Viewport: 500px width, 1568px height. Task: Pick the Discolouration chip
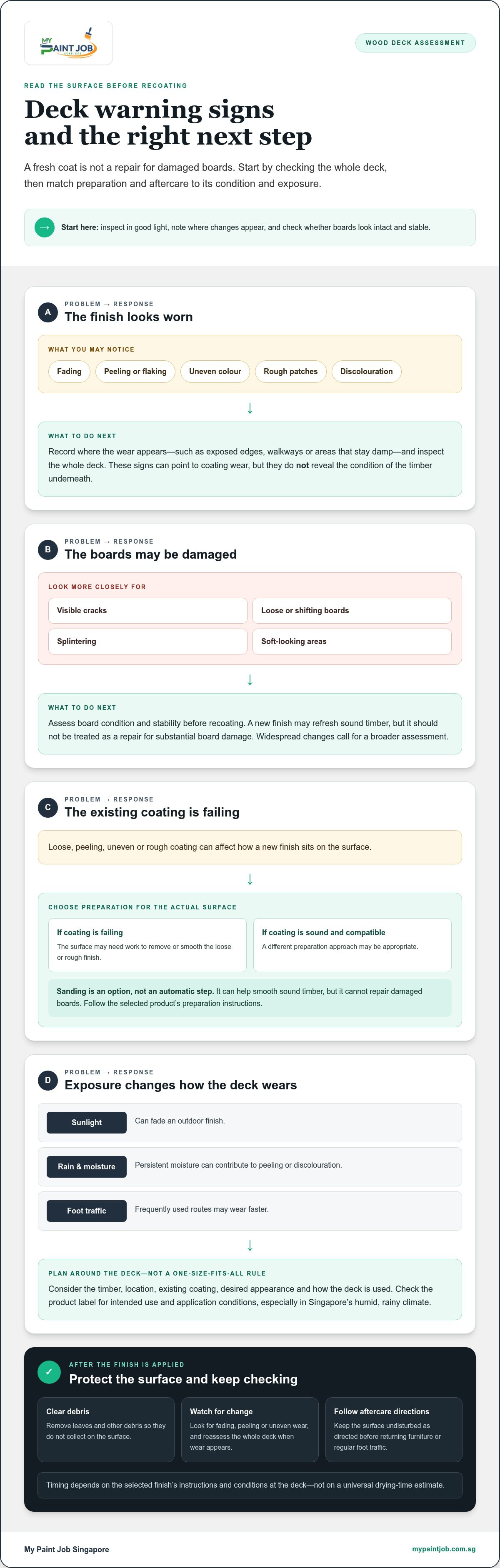pyautogui.click(x=367, y=371)
